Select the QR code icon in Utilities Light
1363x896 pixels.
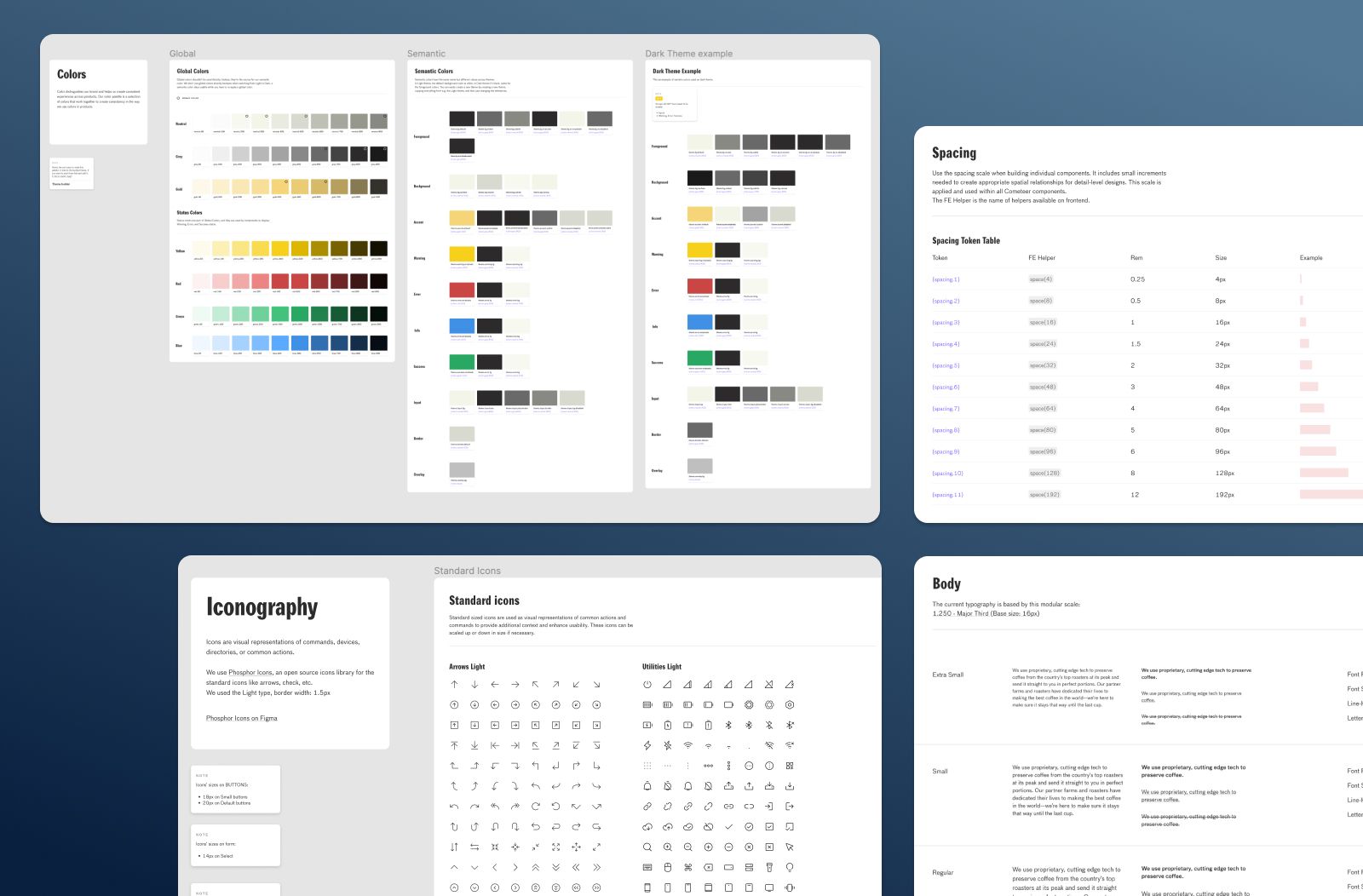tap(790, 766)
